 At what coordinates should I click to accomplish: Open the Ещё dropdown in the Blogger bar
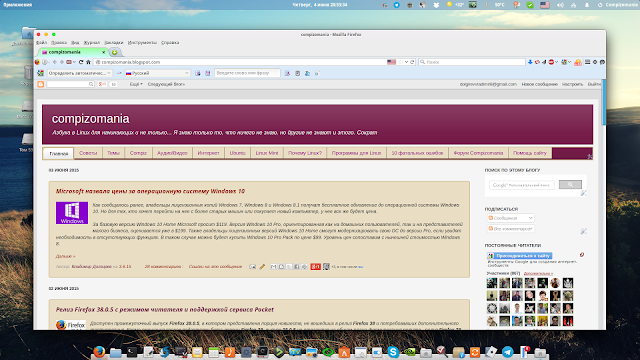point(136,84)
